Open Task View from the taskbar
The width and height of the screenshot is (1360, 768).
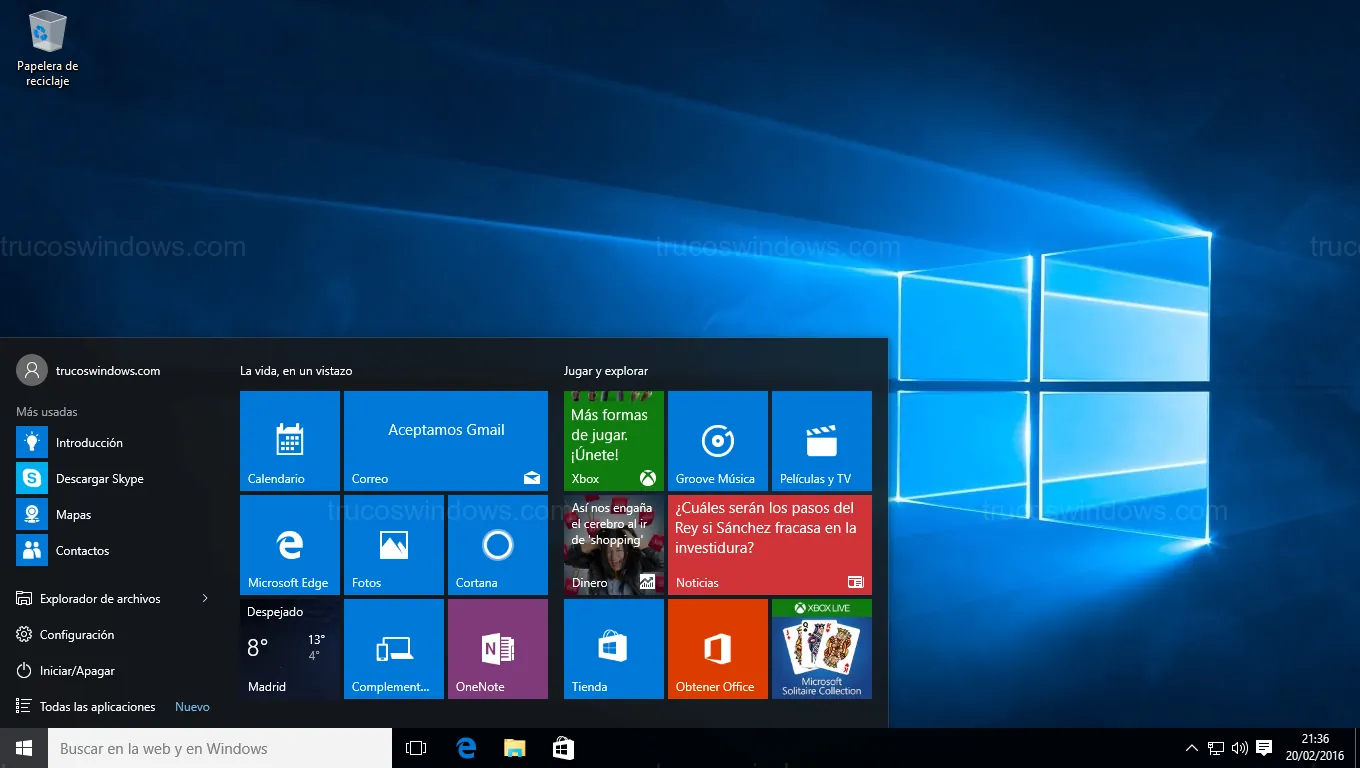(x=416, y=748)
